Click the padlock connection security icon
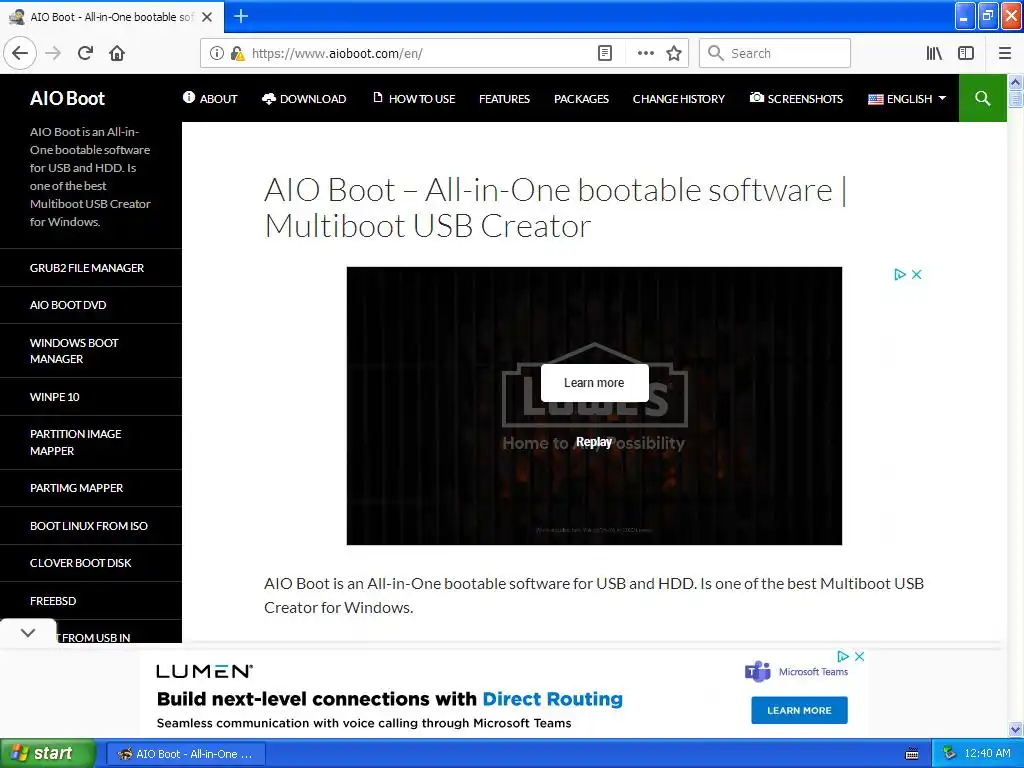 (237, 53)
